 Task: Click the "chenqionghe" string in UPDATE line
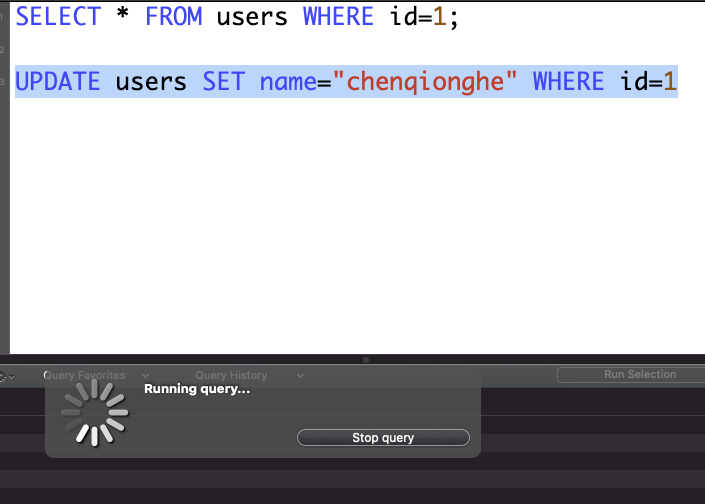425,82
